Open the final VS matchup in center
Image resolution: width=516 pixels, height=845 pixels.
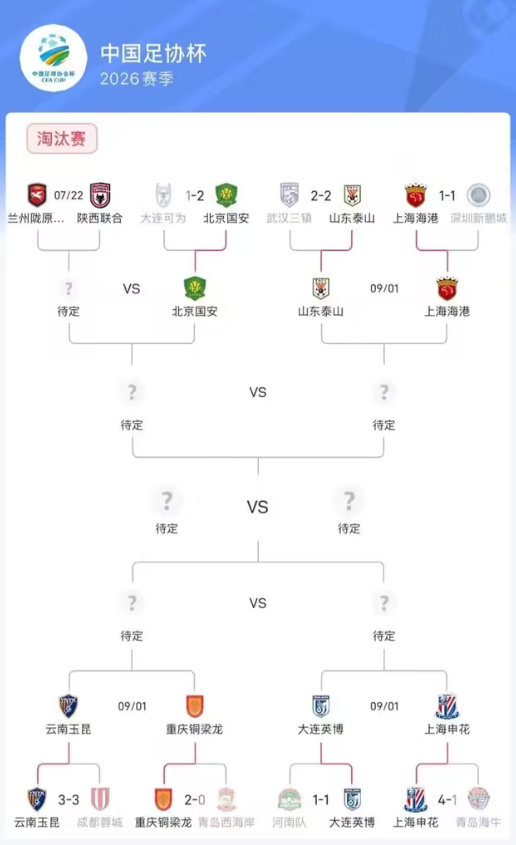tap(257, 507)
